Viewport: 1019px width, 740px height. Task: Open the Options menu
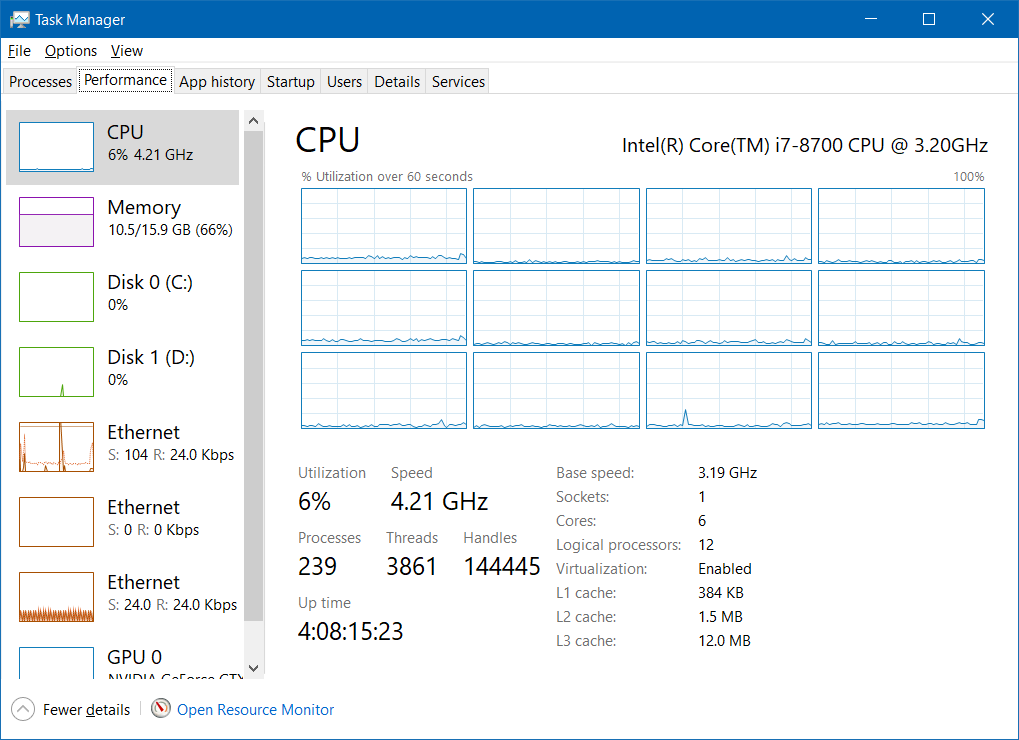point(71,51)
